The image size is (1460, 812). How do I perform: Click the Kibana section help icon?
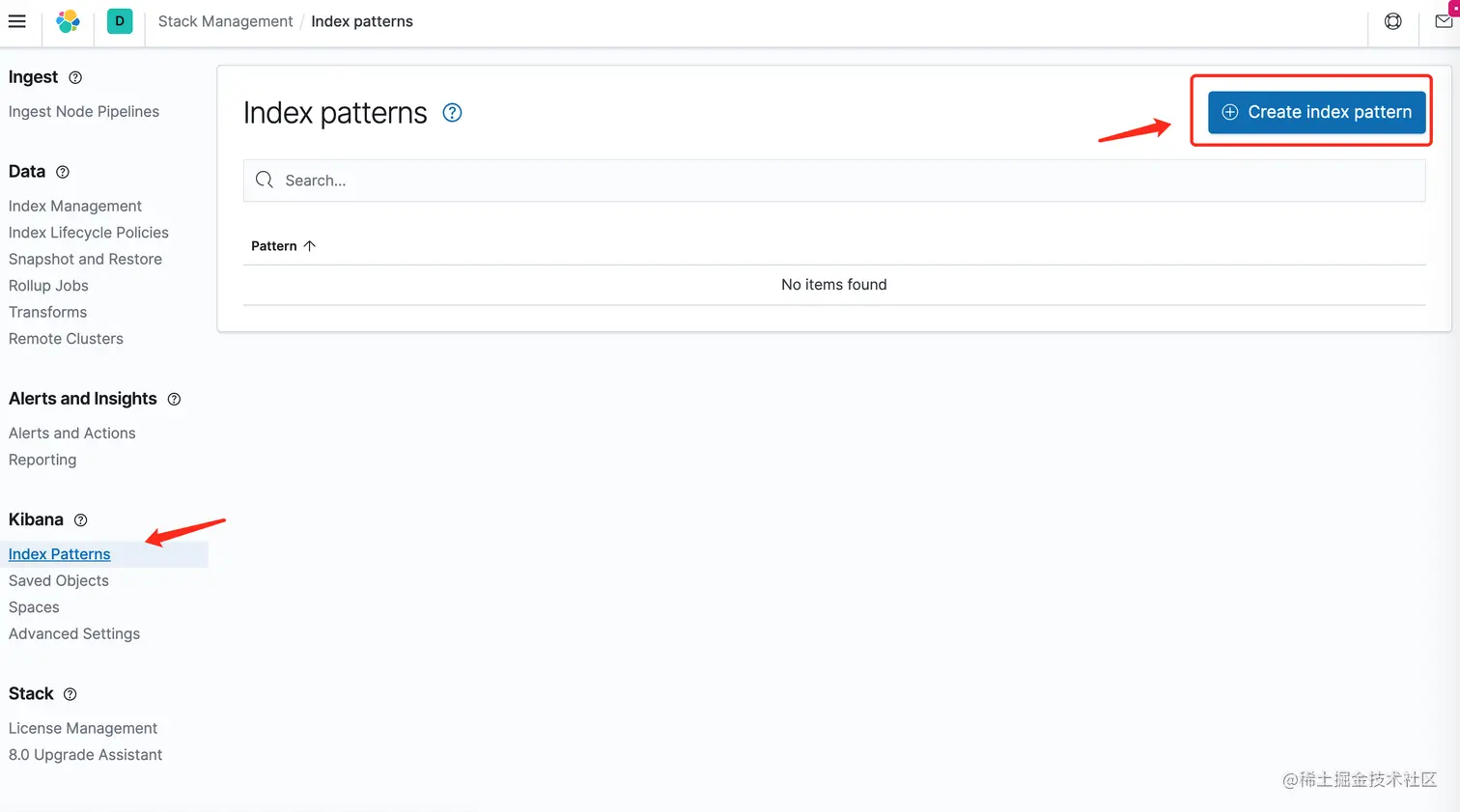pos(81,519)
